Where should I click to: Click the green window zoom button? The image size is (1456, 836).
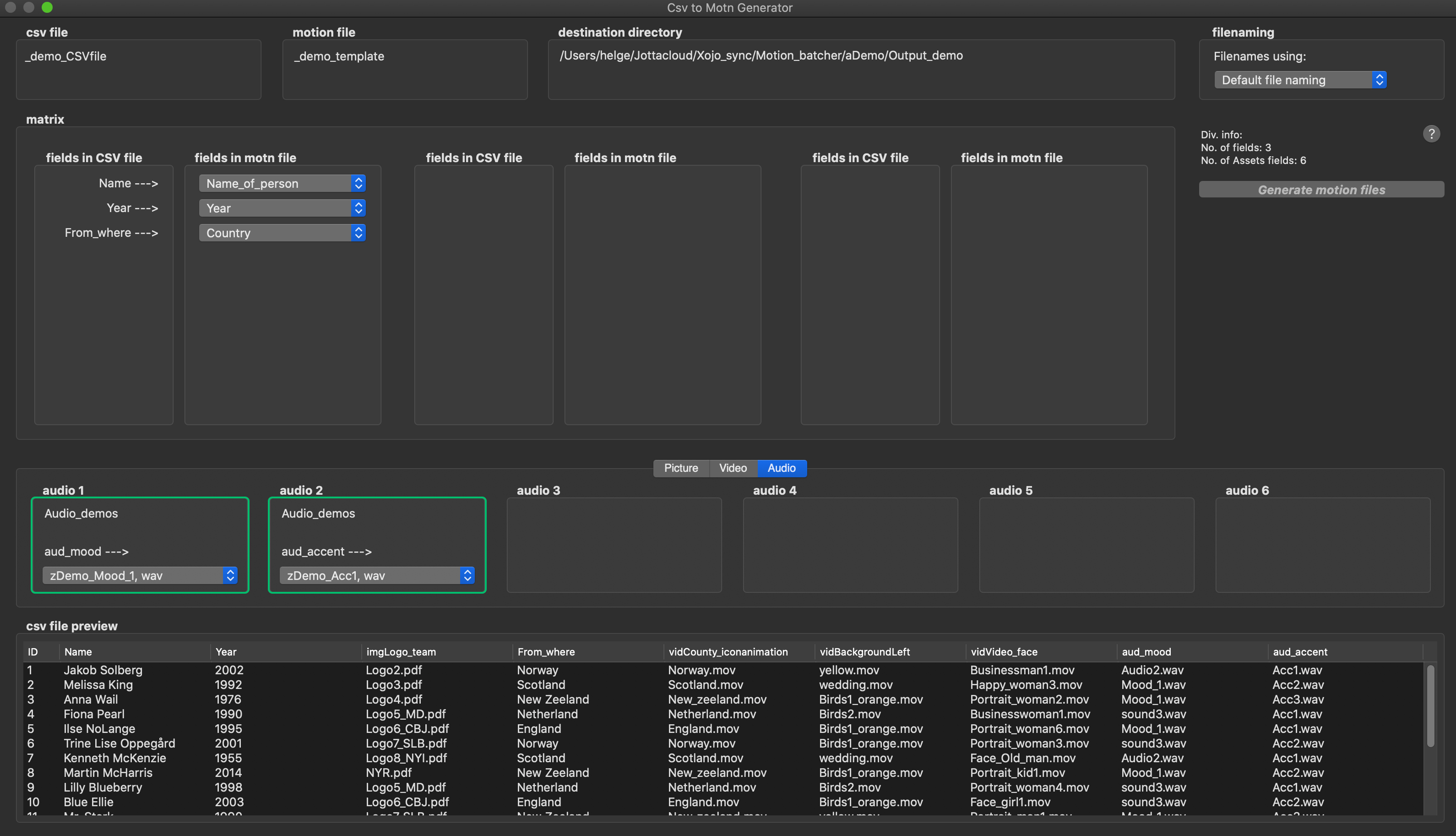click(x=47, y=7)
